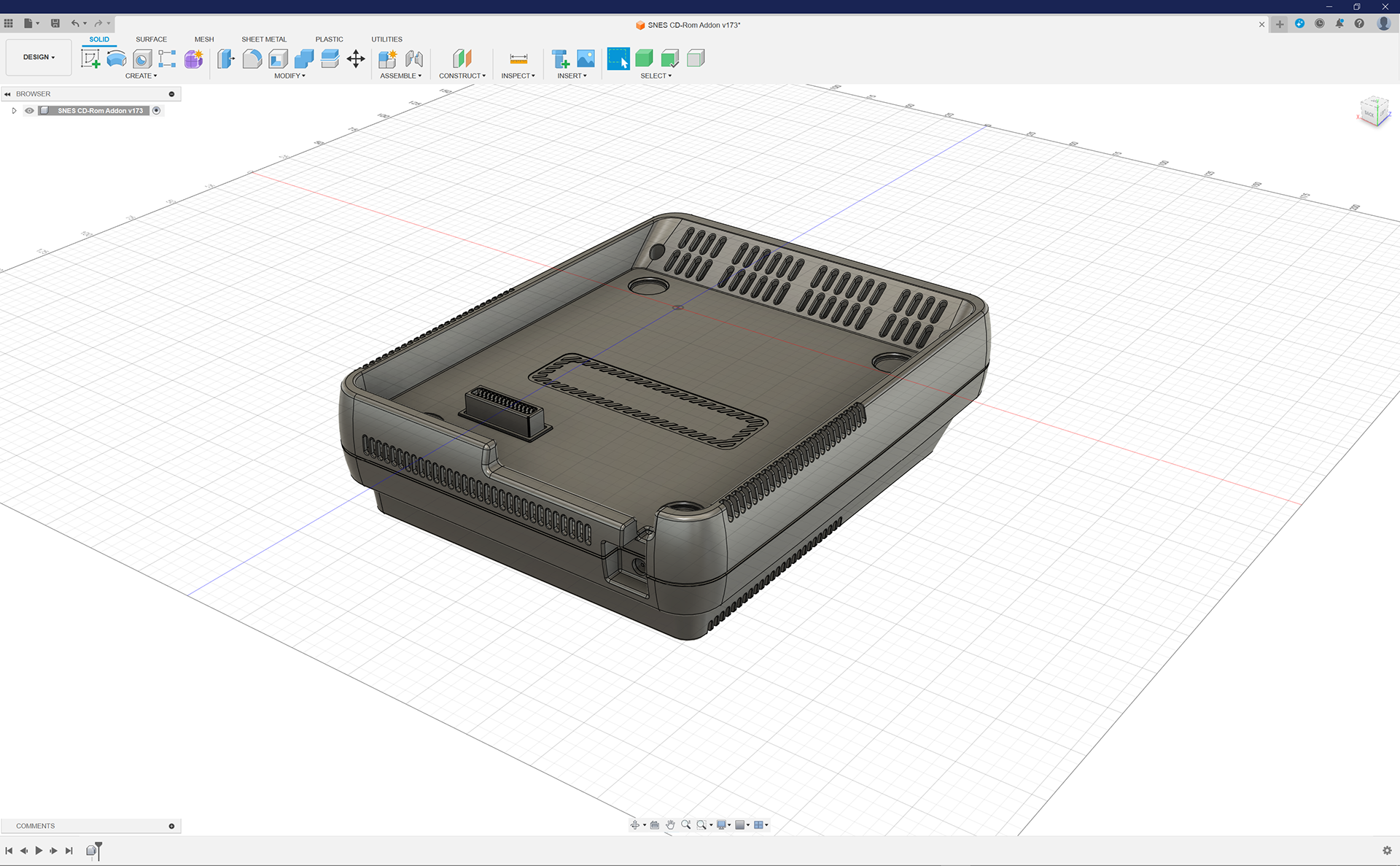Image resolution: width=1400 pixels, height=866 pixels.
Task: Play the timeline history
Action: click(39, 851)
